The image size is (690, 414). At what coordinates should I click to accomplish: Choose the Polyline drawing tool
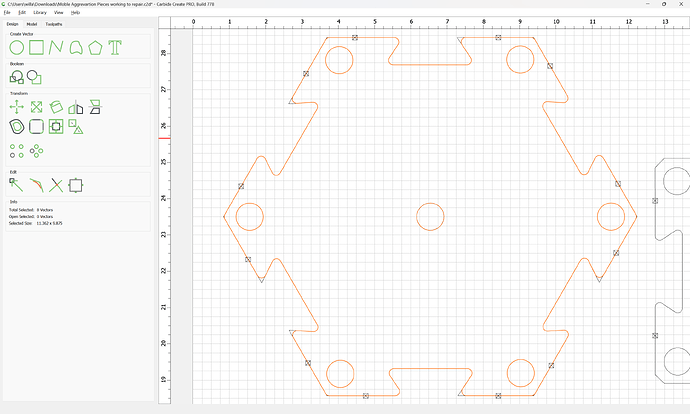pos(56,48)
